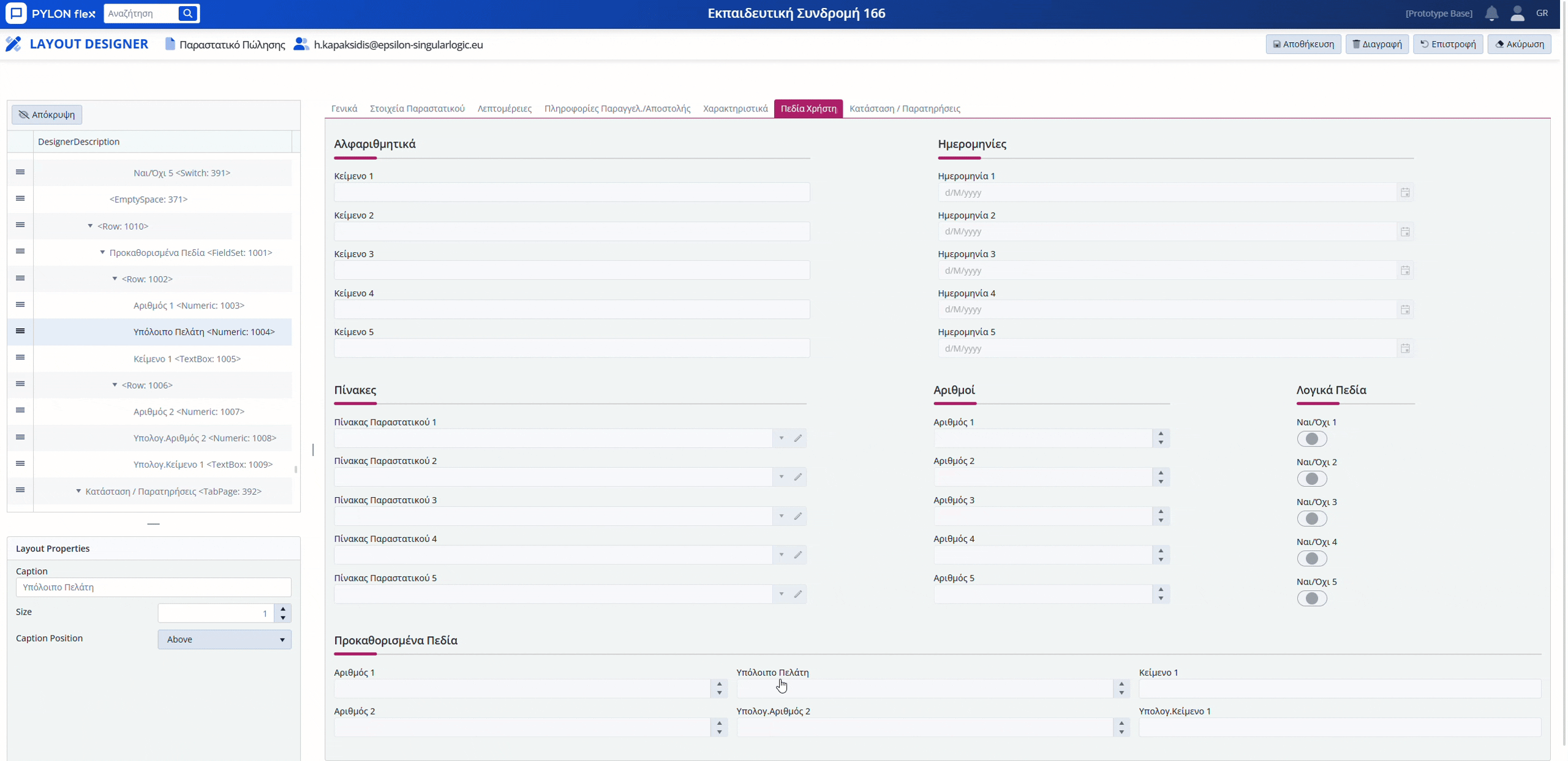Image resolution: width=1568 pixels, height=761 pixels.
Task: Grab drag handle of Ναι/Όχι 5 Switch row
Action: tap(20, 172)
